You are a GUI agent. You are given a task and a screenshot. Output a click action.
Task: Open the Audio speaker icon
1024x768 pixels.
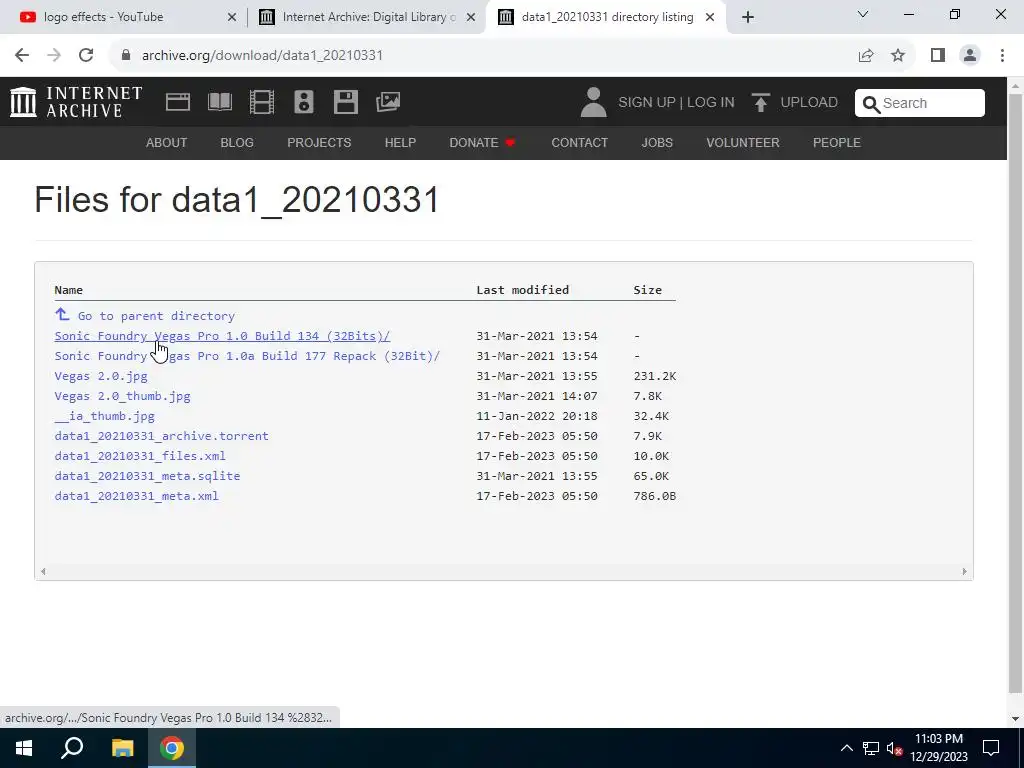pos(304,102)
